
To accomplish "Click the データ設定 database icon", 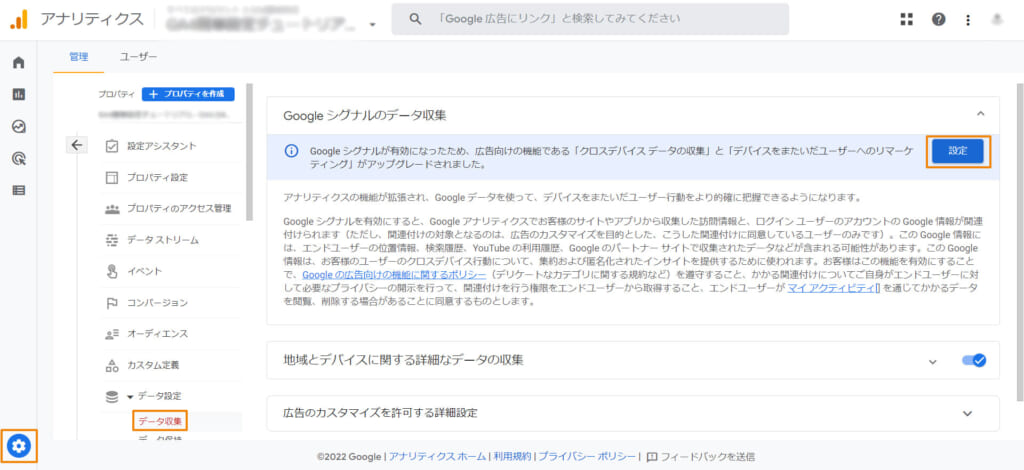I will tap(112, 396).
